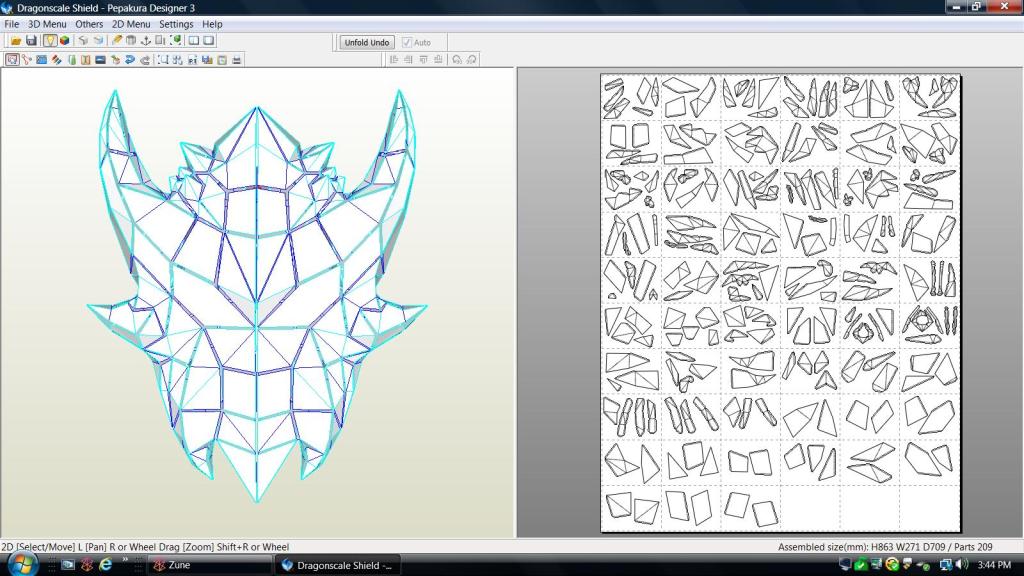Click the align top icon
Viewport: 1024px width, 576px height.
[423, 59]
